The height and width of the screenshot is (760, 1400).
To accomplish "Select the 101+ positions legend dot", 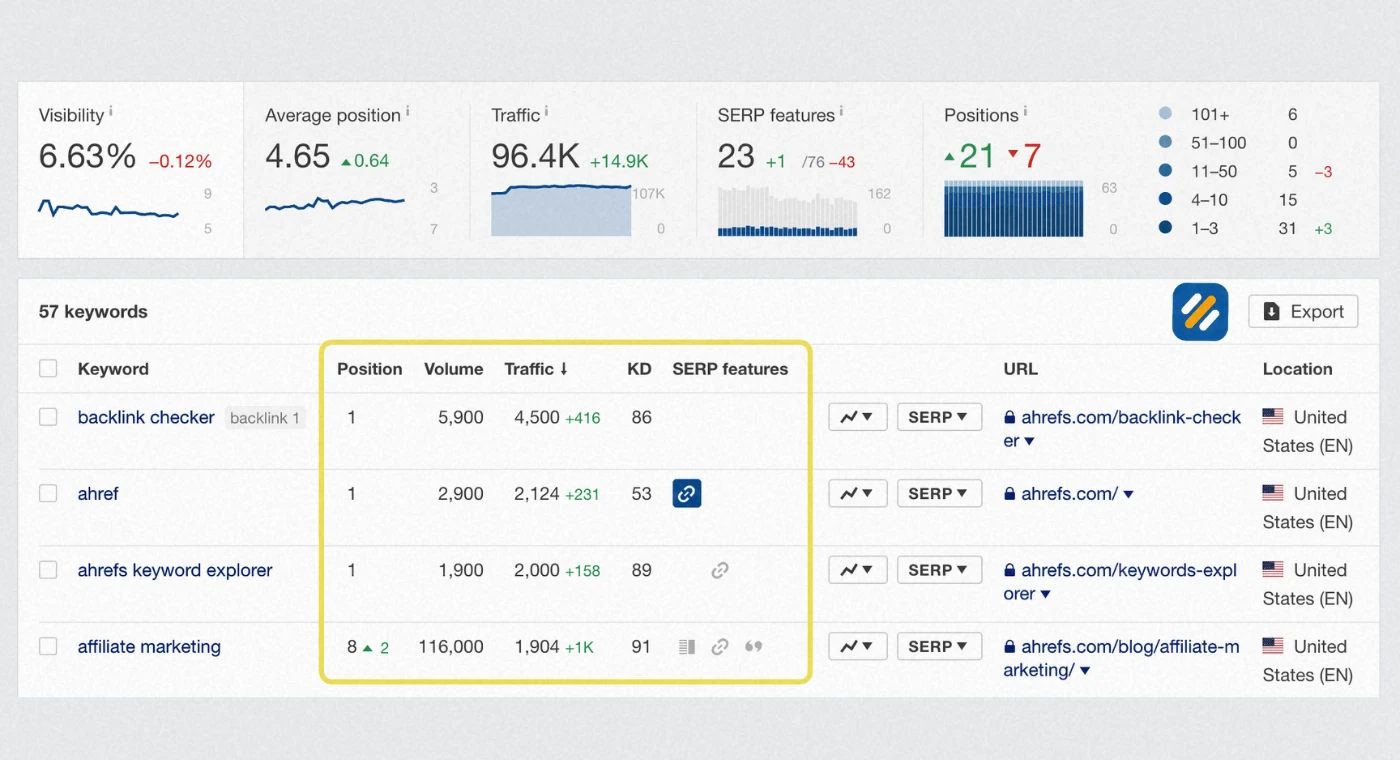I will point(1165,114).
